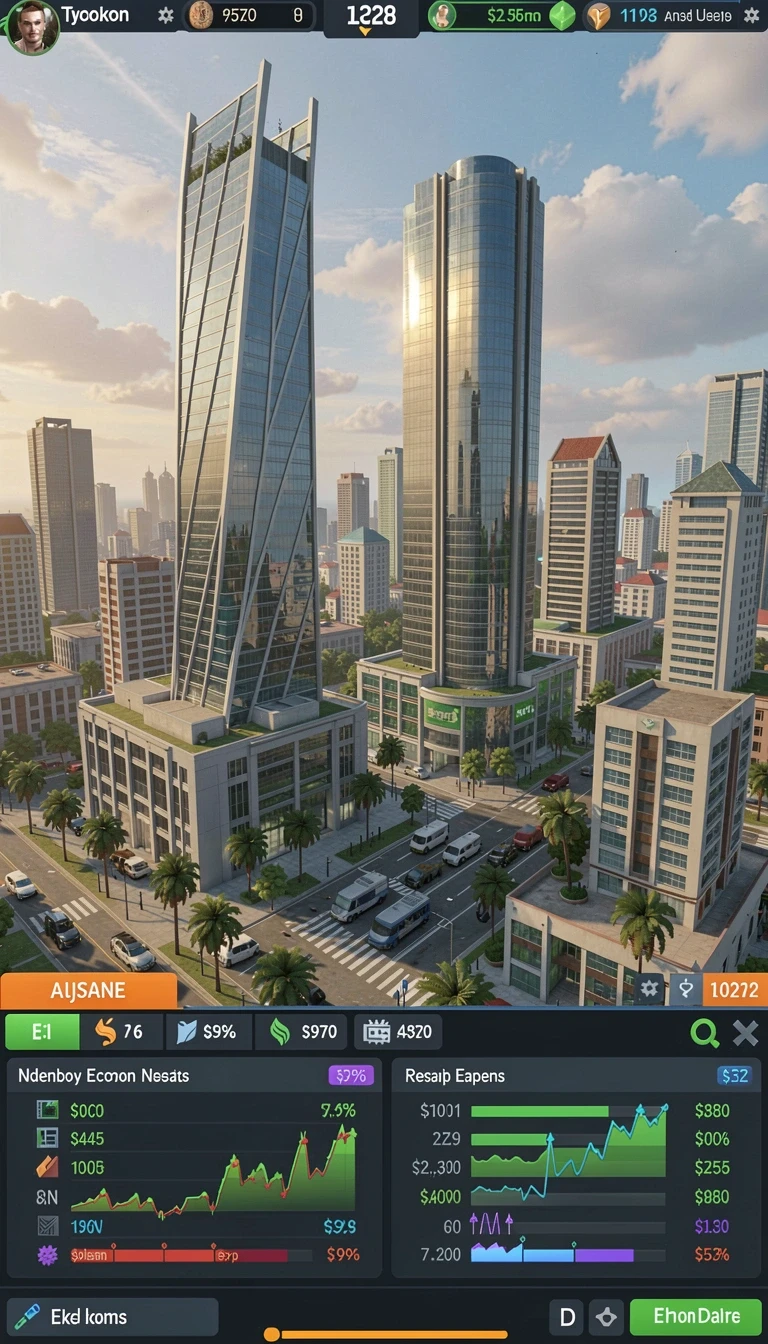
Task: Click the 7.6% value on left chart
Action: coord(338,1110)
